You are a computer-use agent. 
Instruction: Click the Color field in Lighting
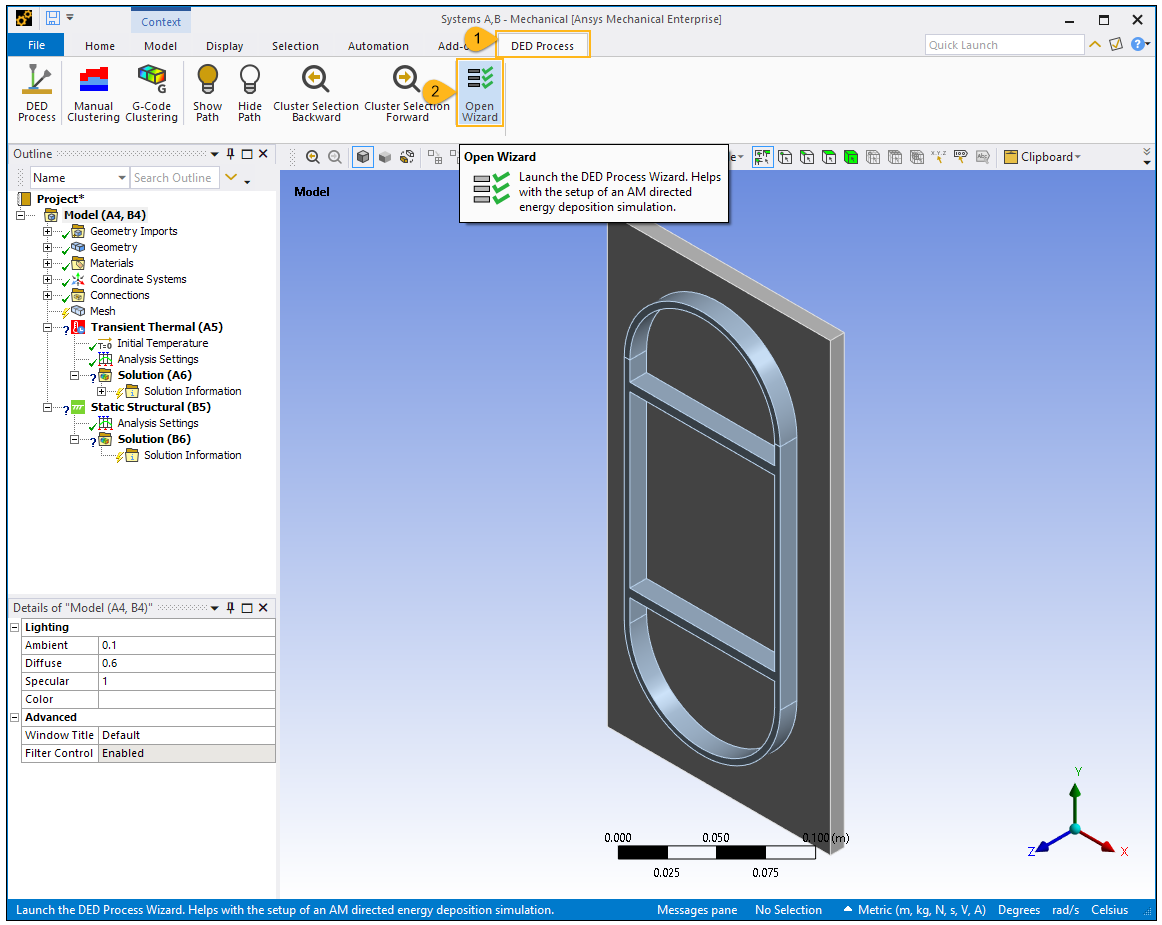coord(186,699)
